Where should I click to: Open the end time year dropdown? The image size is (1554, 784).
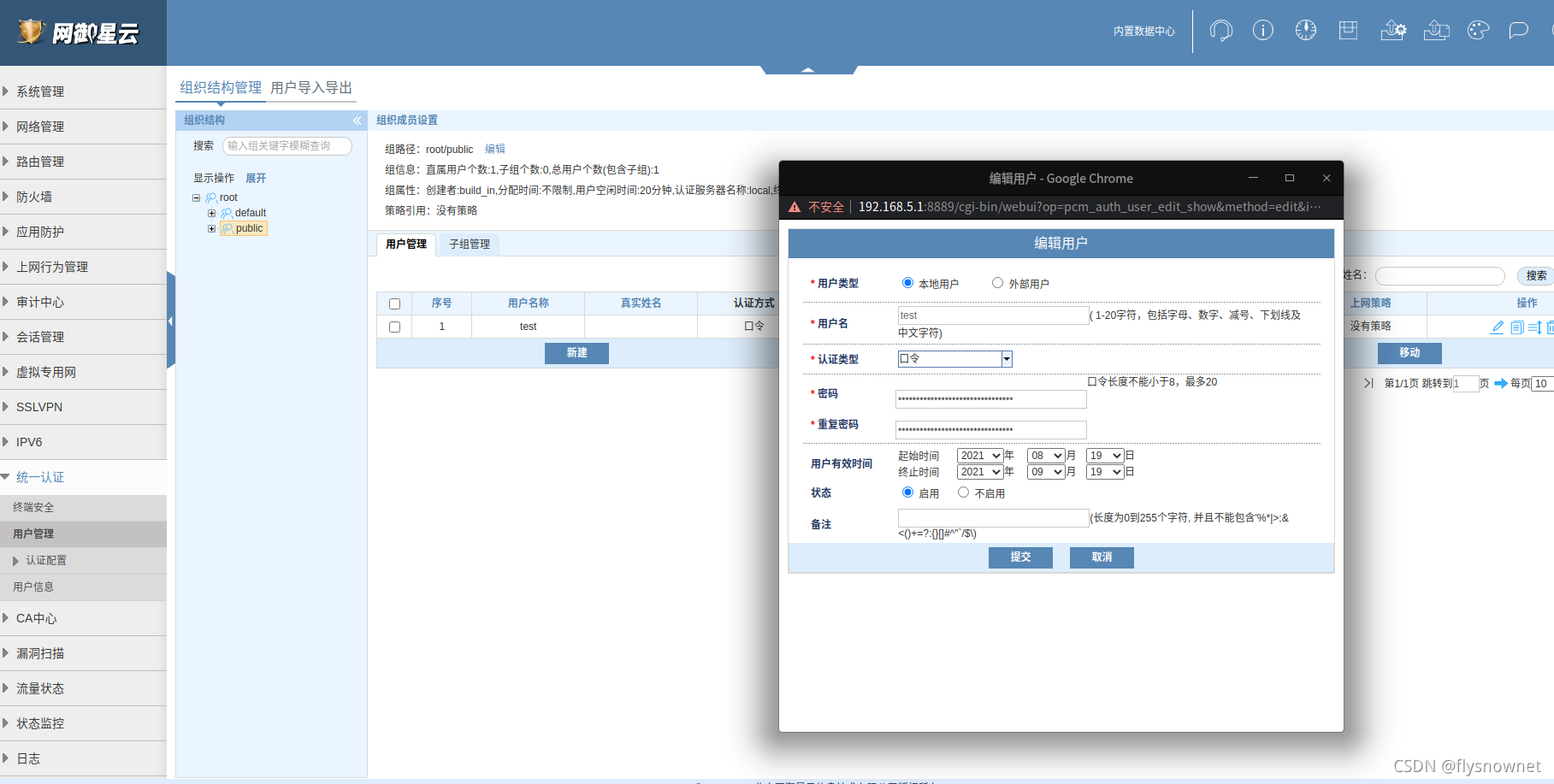(x=980, y=472)
